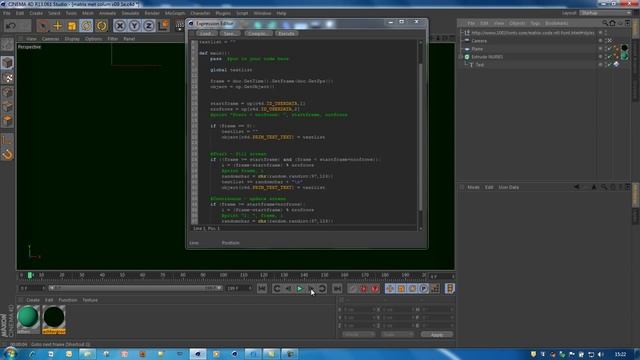Image resolution: width=640 pixels, height=360 pixels.
Task: Toggle the X axis lock
Action: (x=120, y=26)
